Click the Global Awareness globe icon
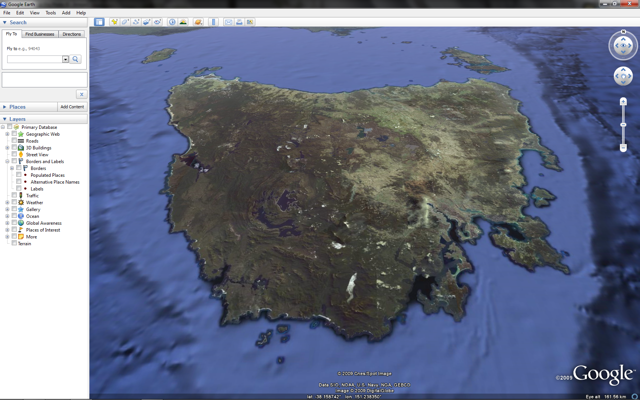 [21, 223]
